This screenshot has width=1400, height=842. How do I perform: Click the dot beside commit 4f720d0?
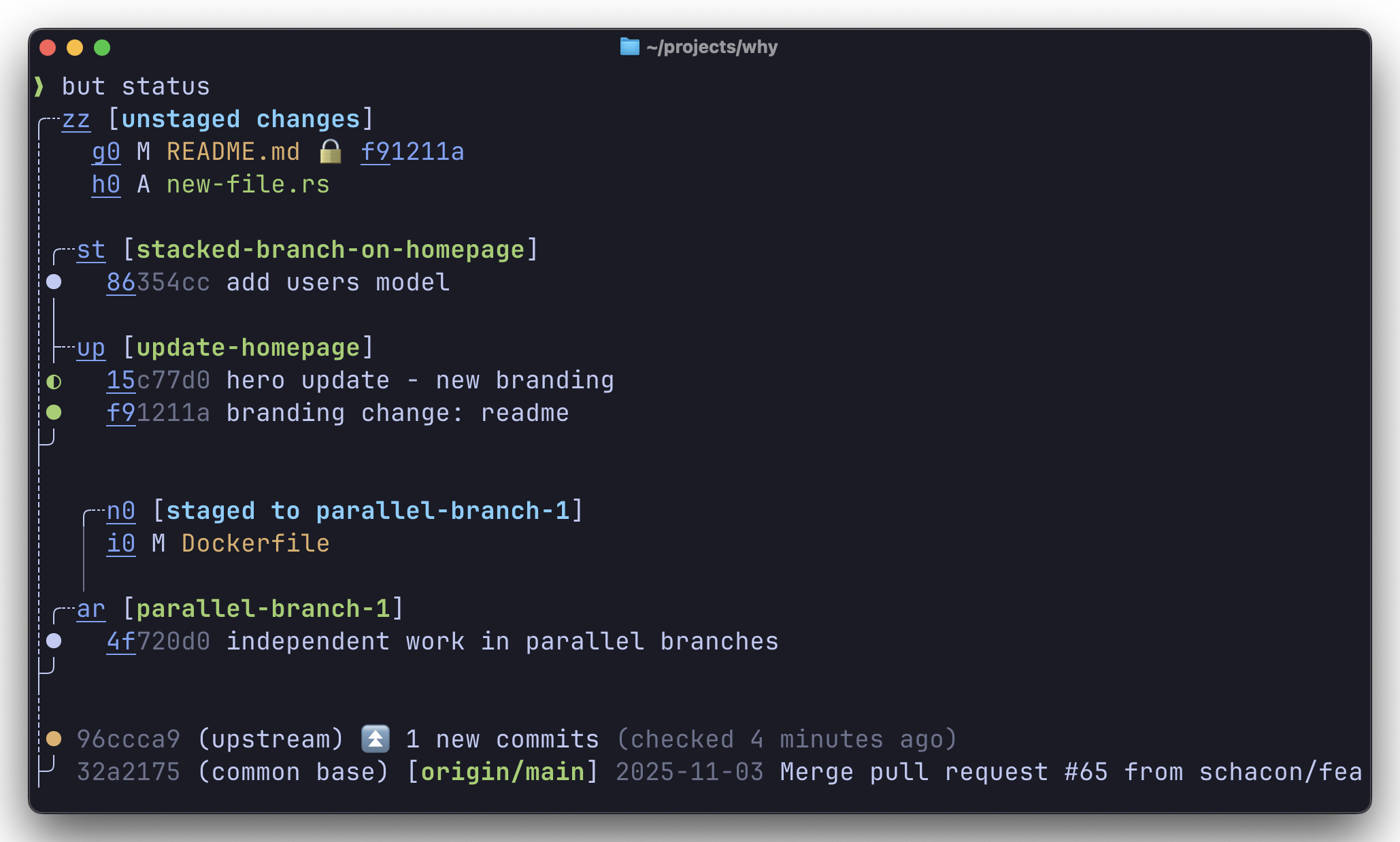click(x=54, y=641)
